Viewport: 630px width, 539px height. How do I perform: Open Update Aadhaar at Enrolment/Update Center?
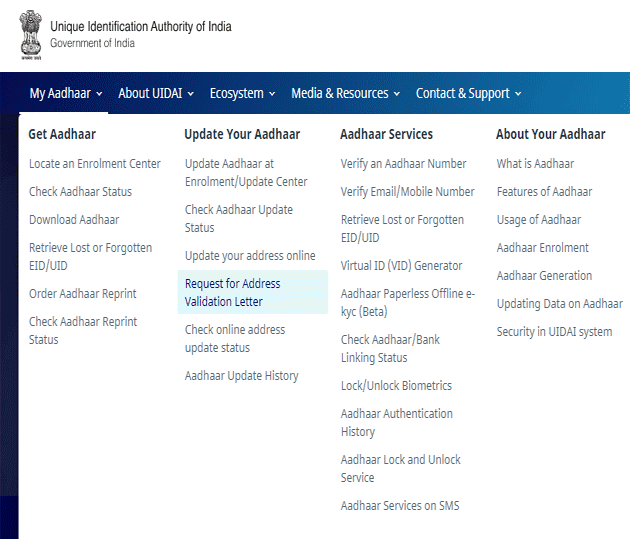tap(246, 173)
